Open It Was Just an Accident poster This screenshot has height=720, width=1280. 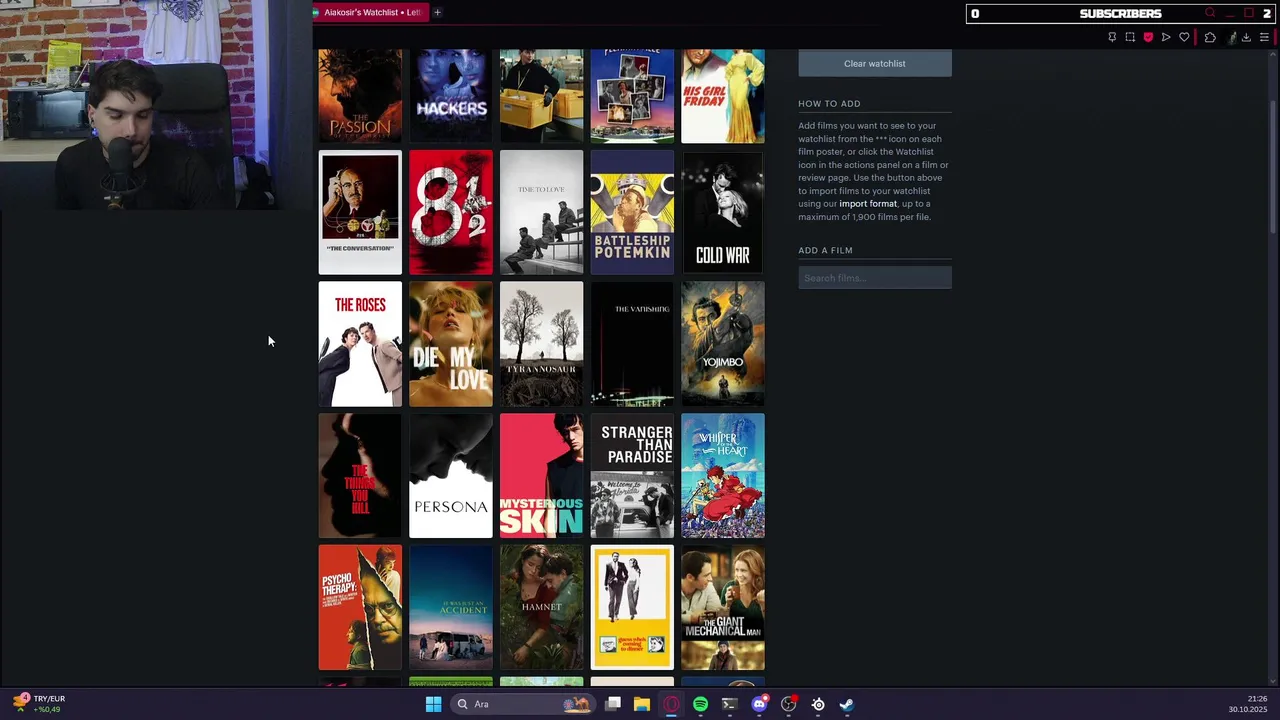[451, 607]
